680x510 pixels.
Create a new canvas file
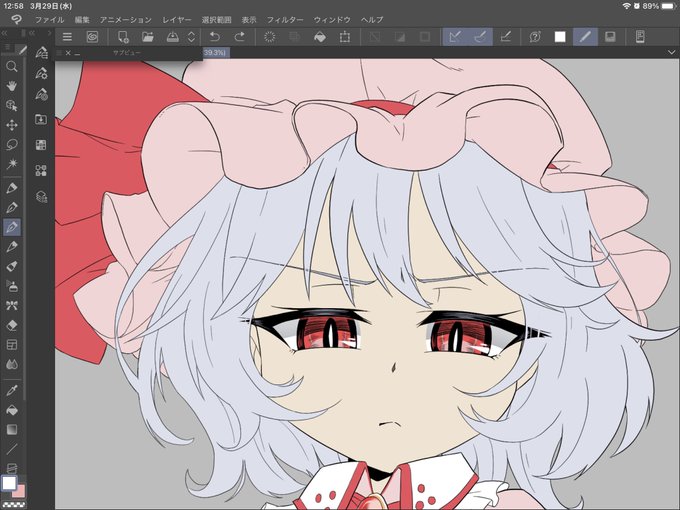pos(123,37)
